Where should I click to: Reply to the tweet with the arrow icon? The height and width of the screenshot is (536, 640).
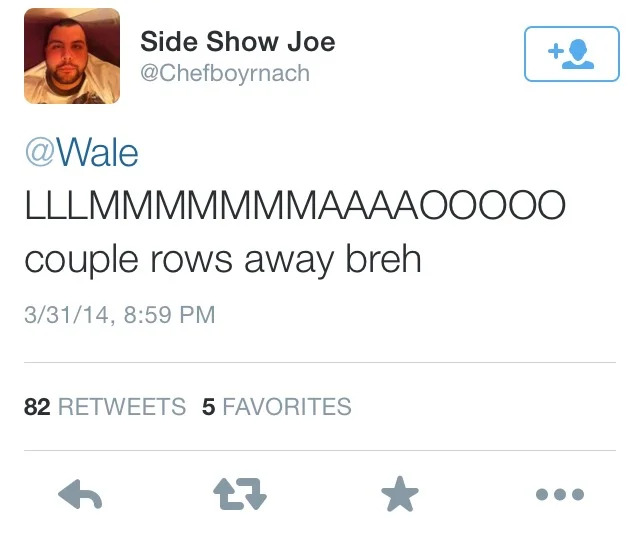pos(80,494)
